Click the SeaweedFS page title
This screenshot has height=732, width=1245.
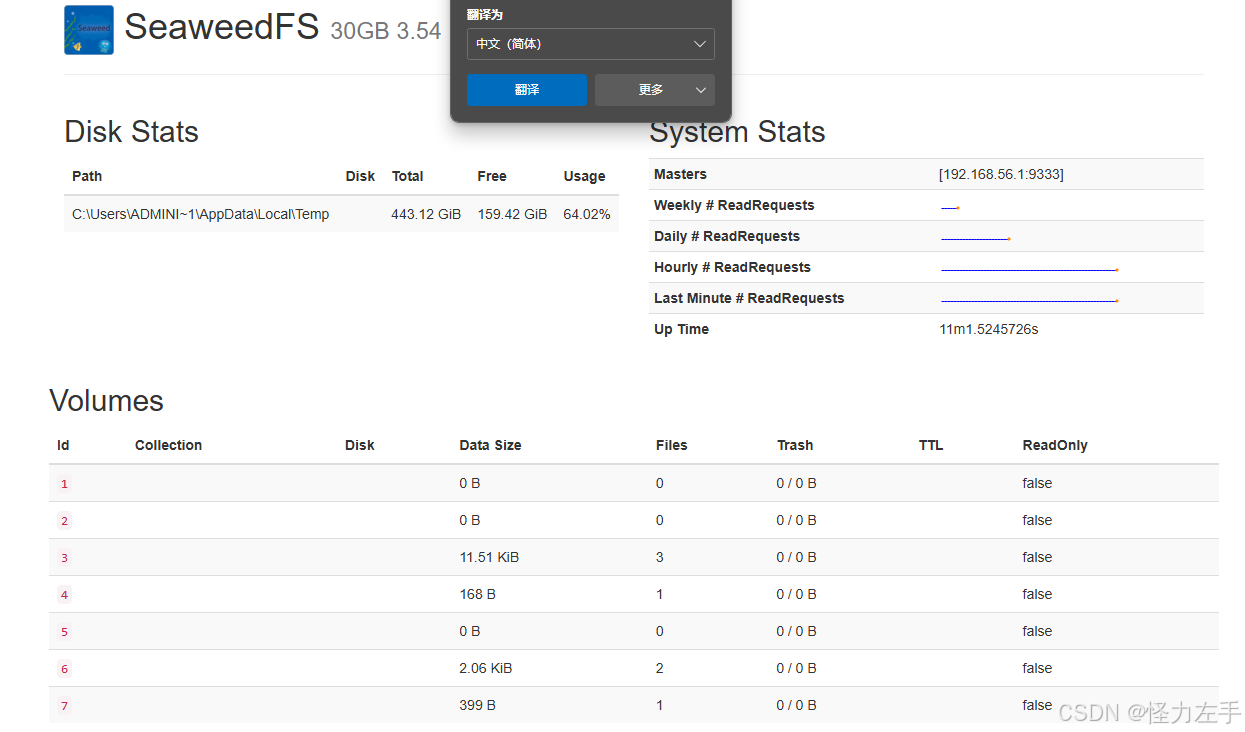(221, 27)
